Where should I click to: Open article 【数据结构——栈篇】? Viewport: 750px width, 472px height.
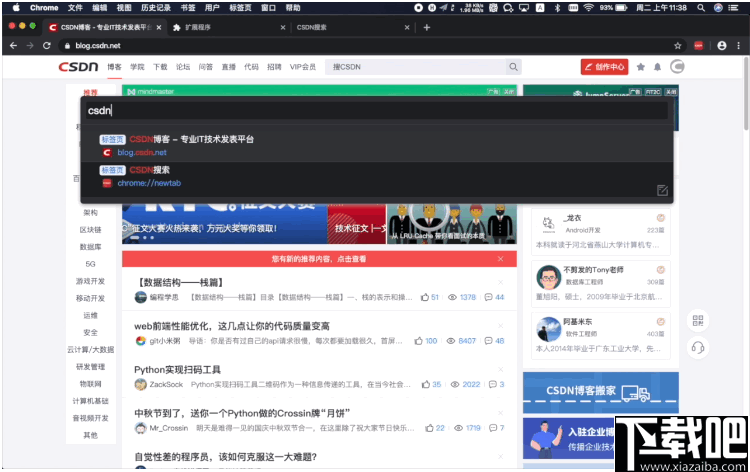(x=180, y=283)
